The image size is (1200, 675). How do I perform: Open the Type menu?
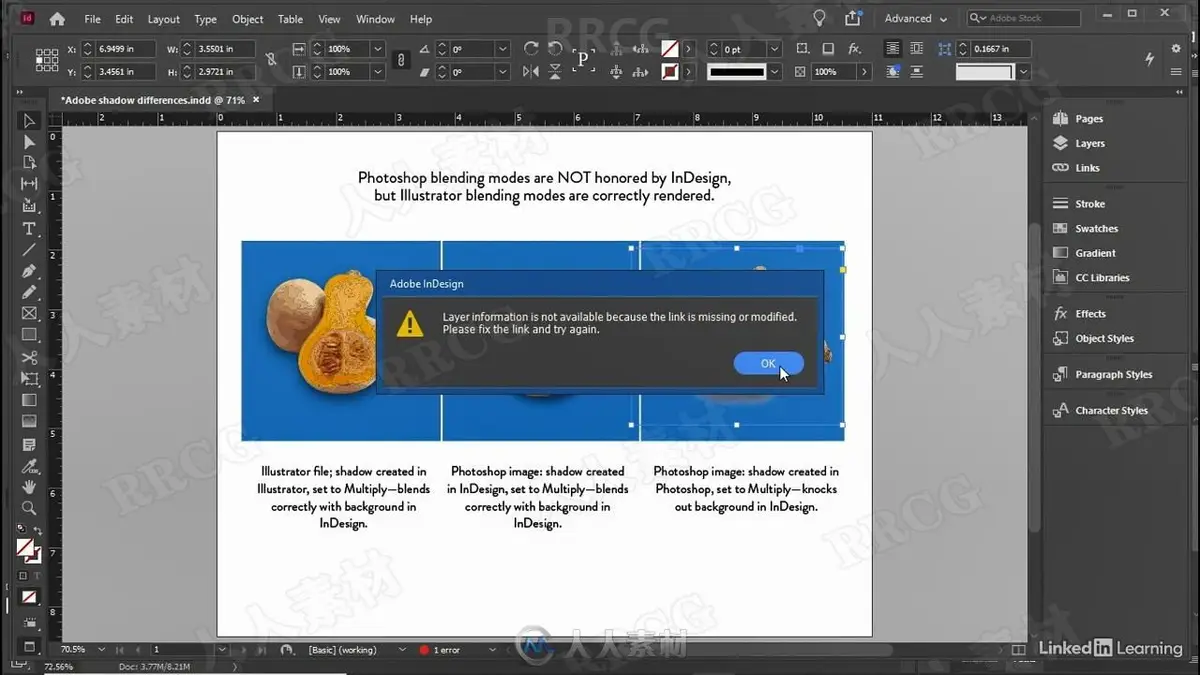tap(205, 19)
